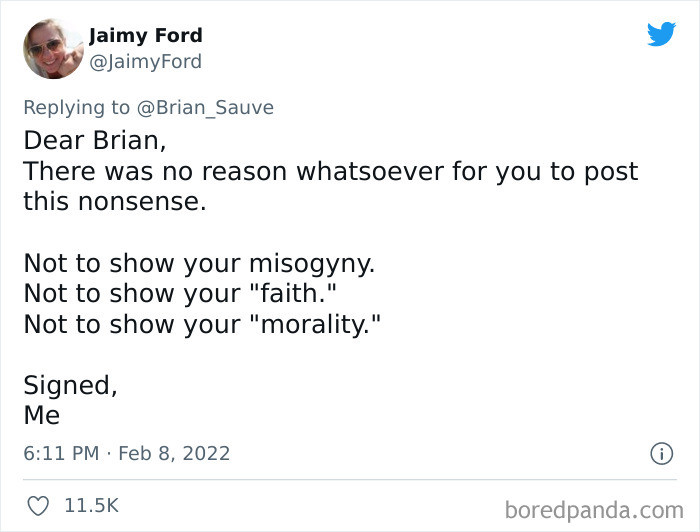700x532 pixels.
Task: Click the 11.5K likes count
Action: pyautogui.click(x=91, y=506)
